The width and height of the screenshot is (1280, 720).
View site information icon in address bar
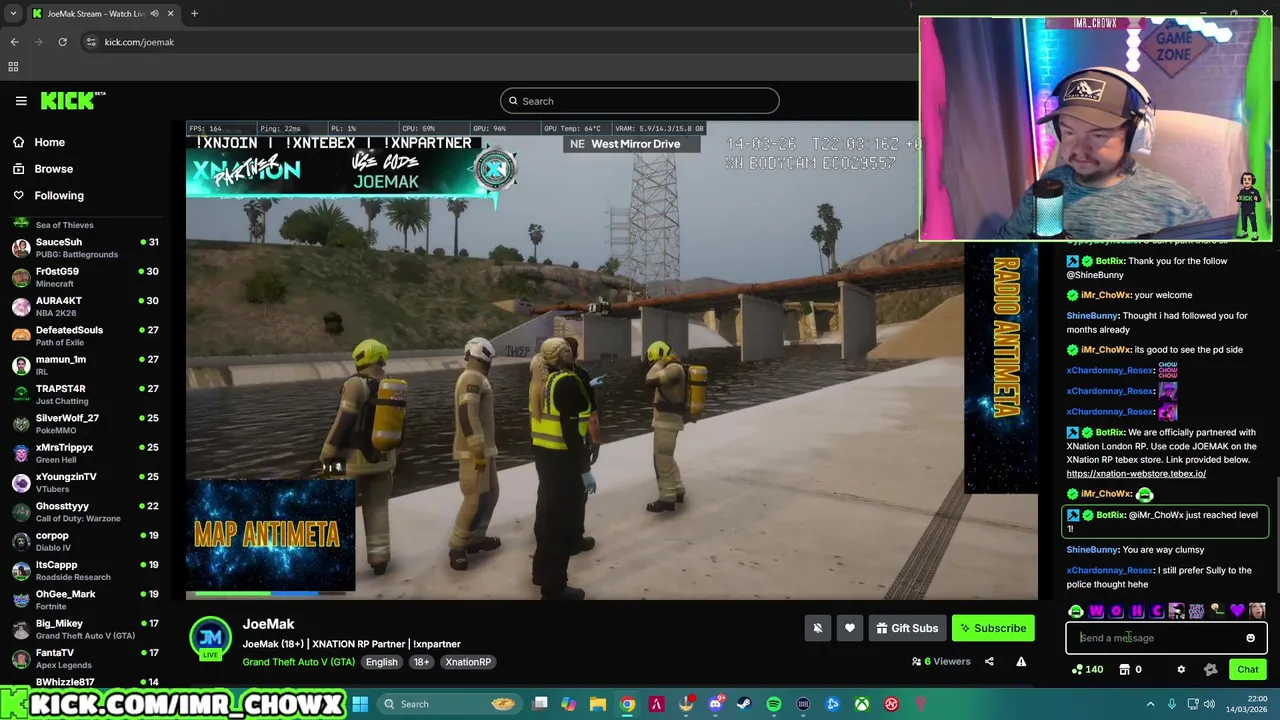click(91, 42)
